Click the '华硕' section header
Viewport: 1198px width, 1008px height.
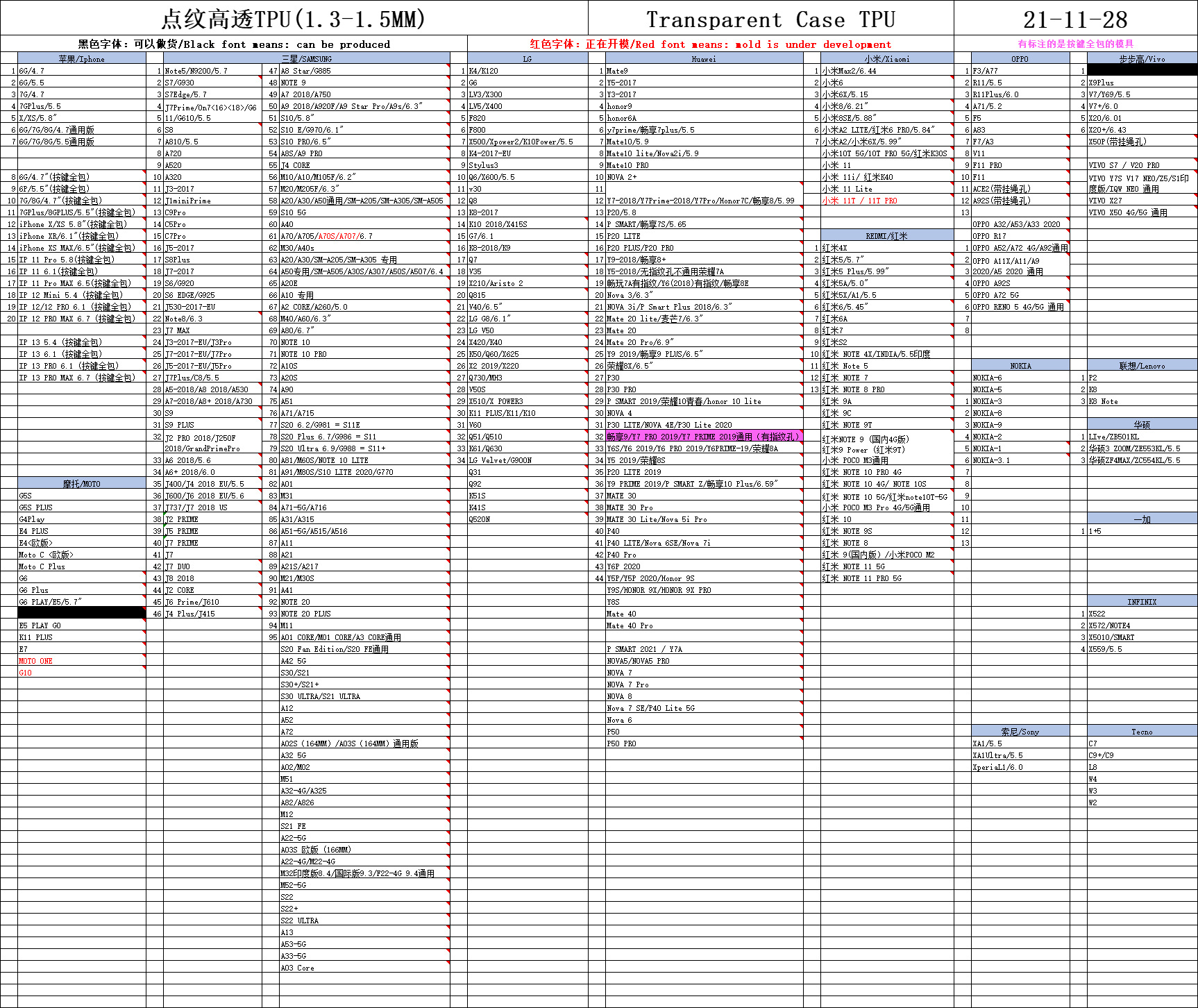[1142, 425]
